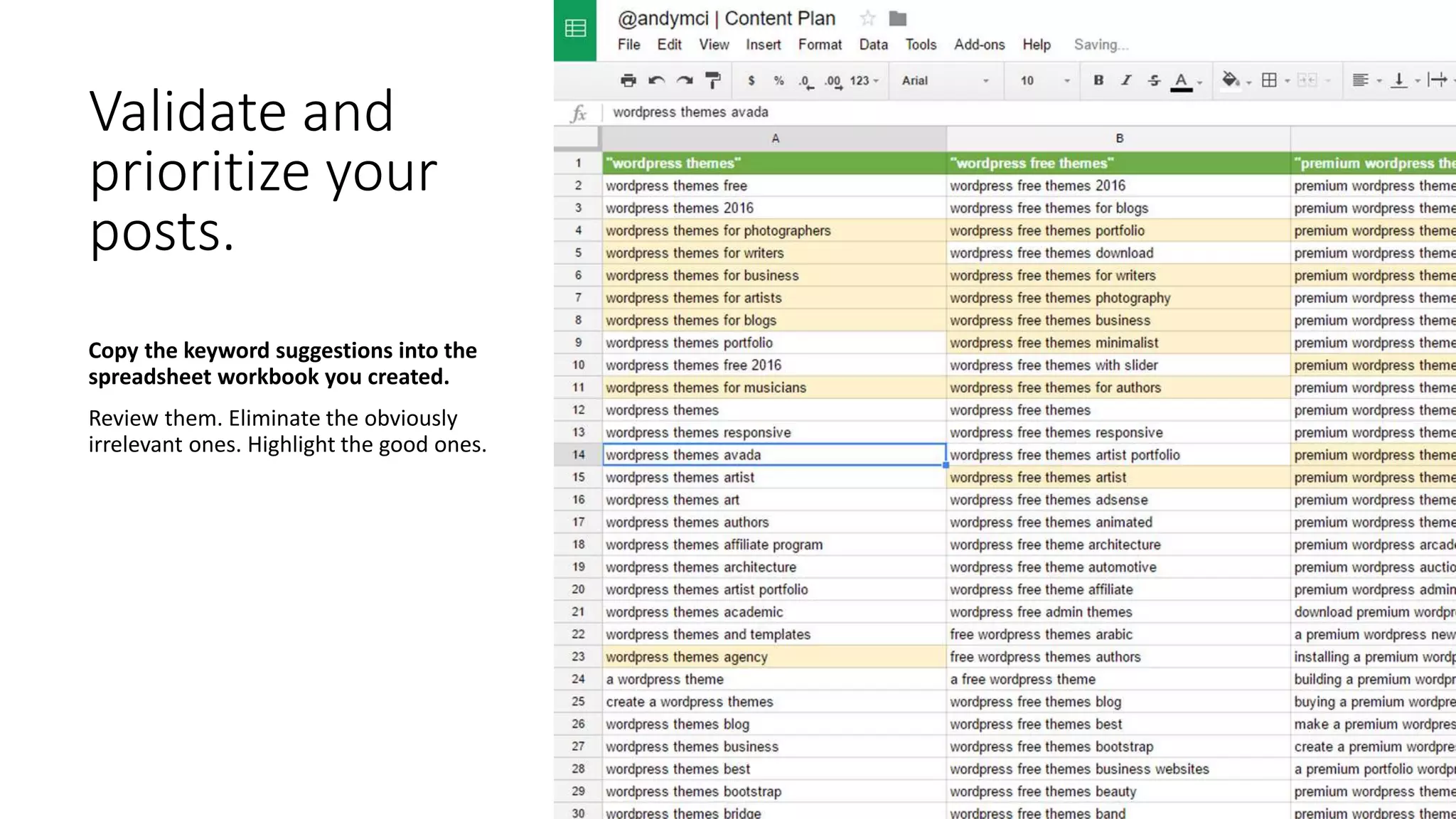
Task: Click the select-all corner box
Action: (578, 139)
